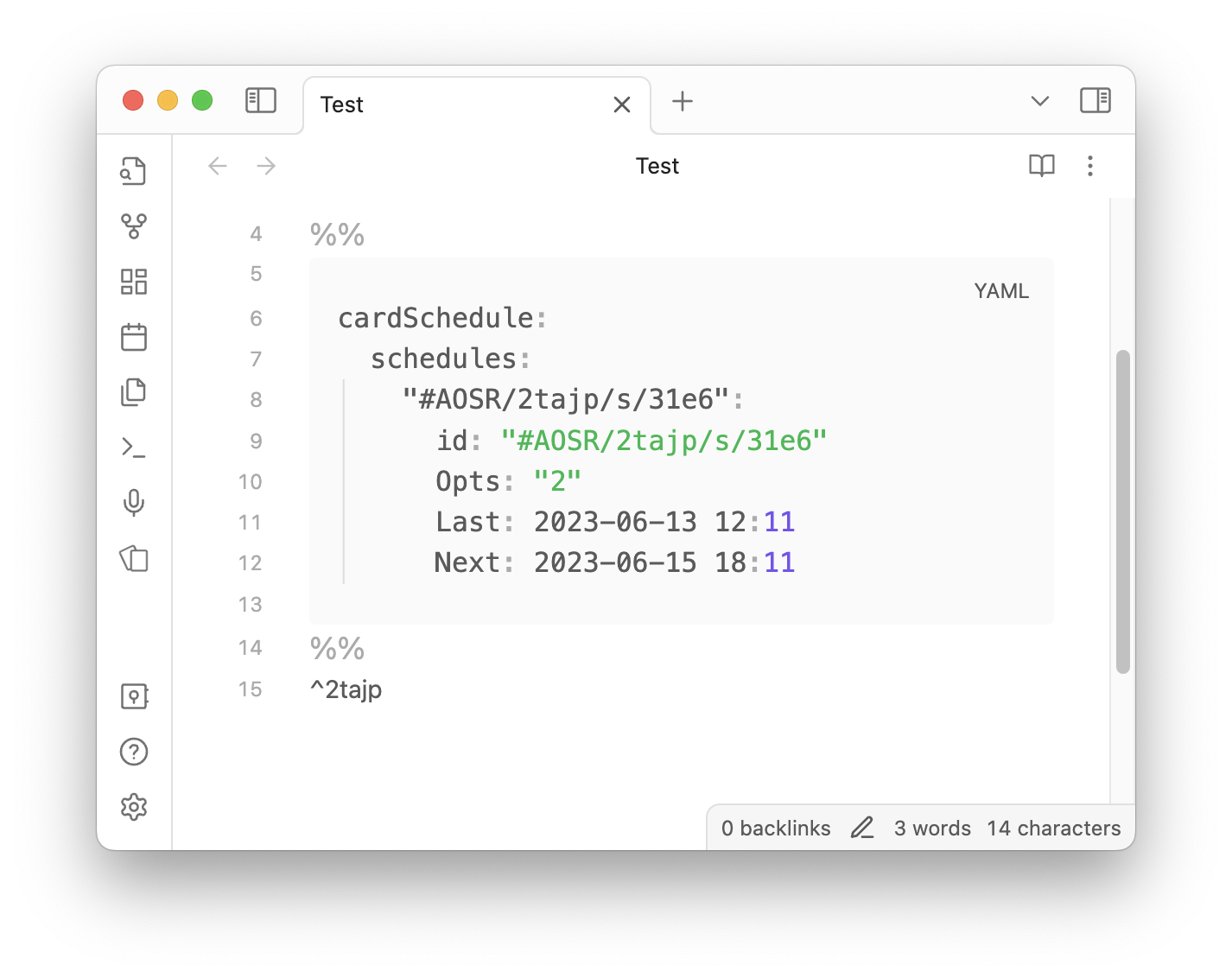
Task: Open Obsidian settings
Action: tap(133, 806)
